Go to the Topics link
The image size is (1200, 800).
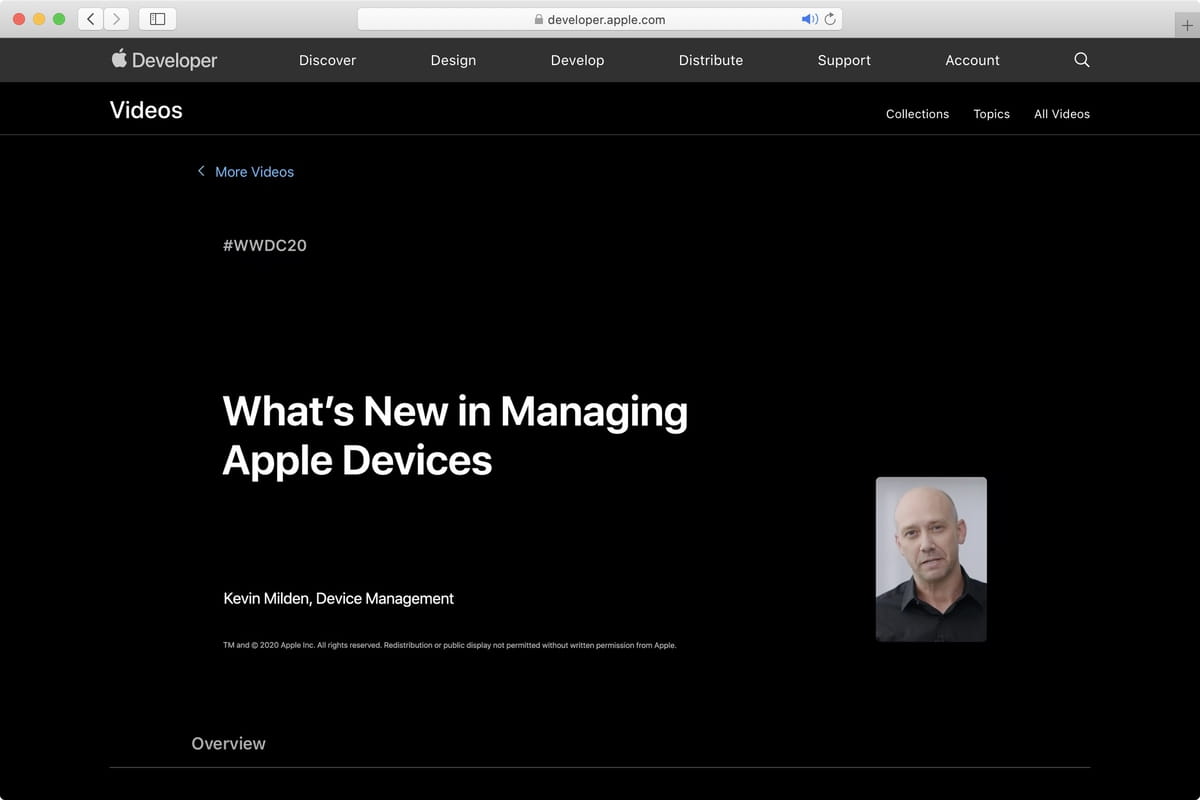click(991, 114)
